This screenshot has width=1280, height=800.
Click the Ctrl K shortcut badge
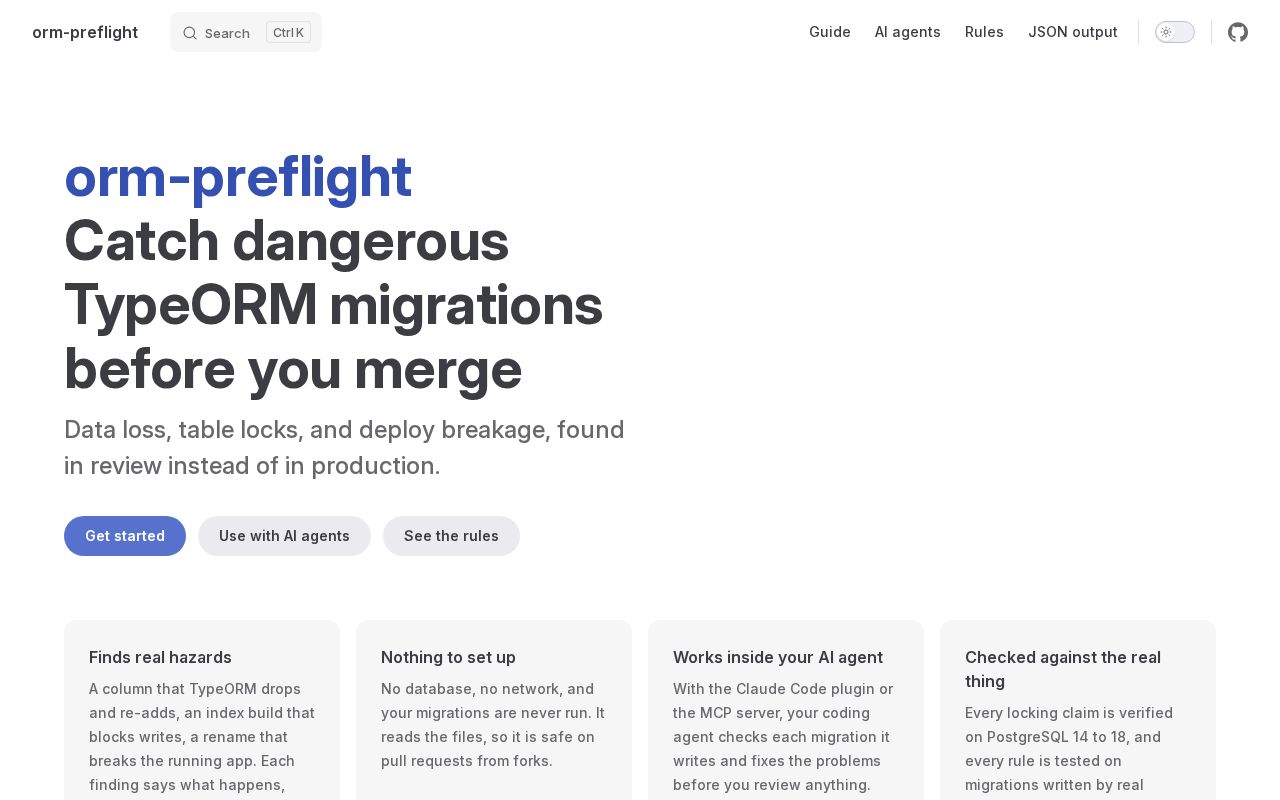[x=288, y=32]
